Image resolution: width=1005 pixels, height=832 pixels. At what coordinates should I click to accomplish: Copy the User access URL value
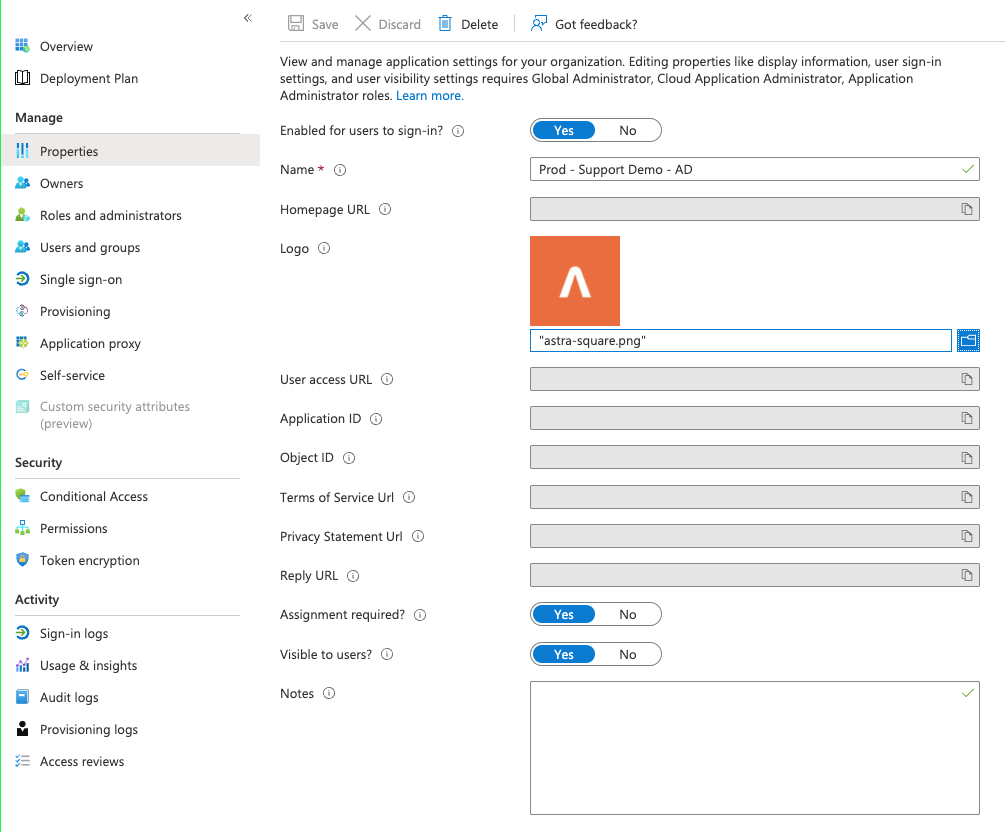click(x=967, y=379)
